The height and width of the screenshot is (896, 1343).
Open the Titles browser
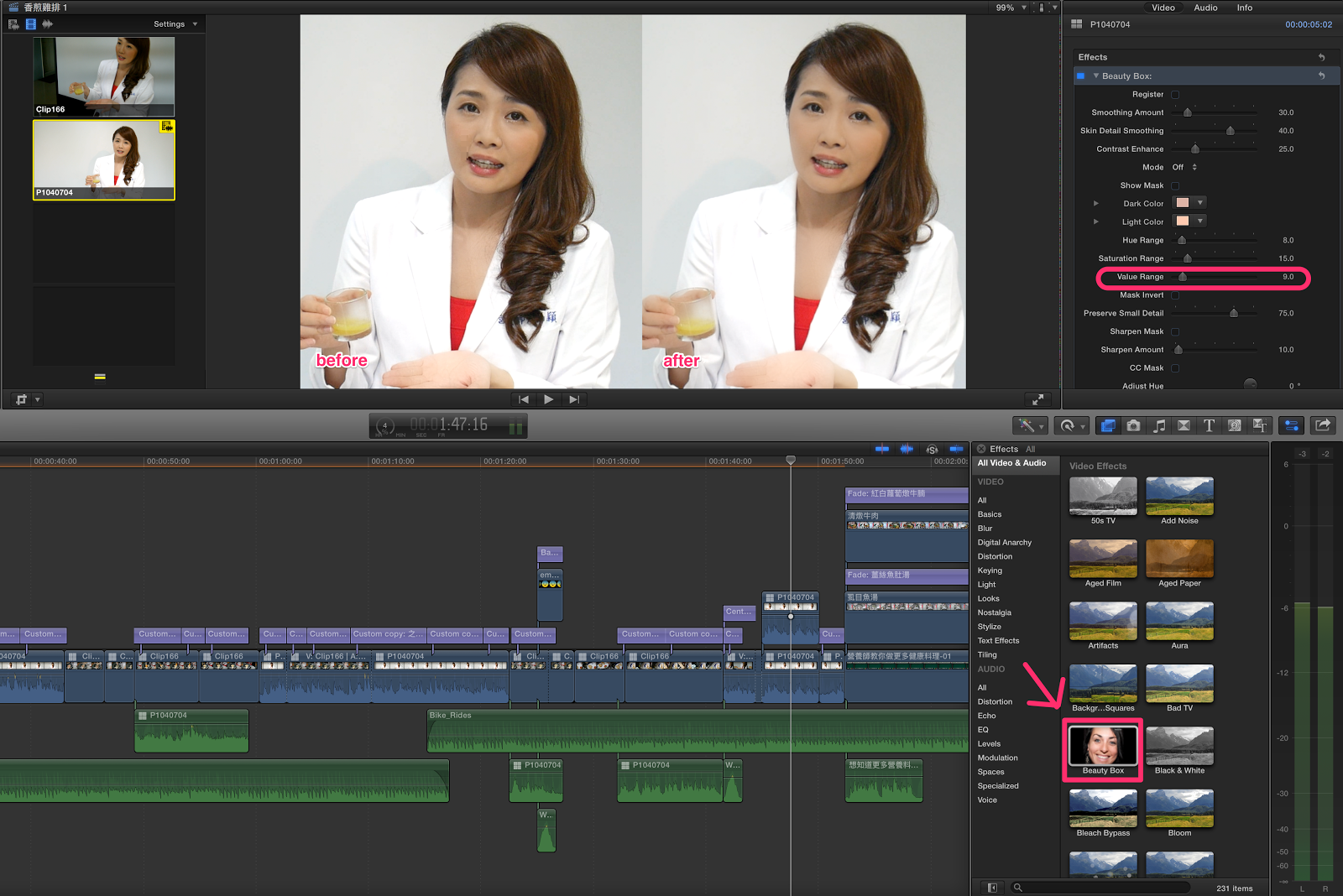tap(1209, 425)
